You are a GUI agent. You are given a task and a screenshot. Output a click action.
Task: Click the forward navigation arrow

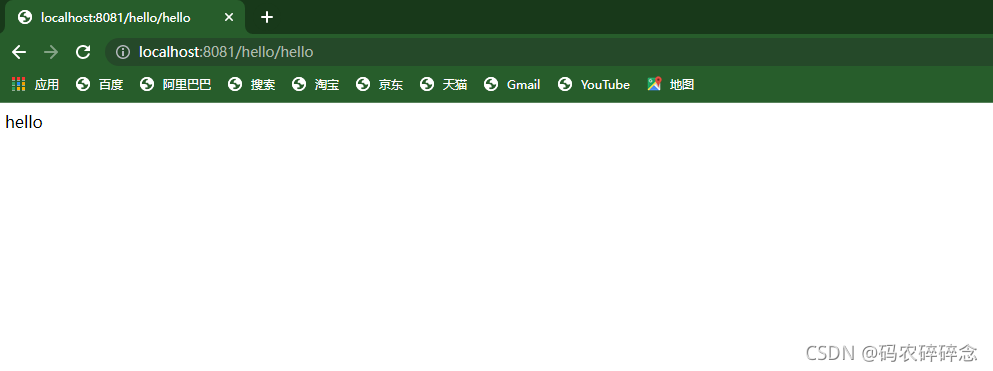(x=51, y=52)
